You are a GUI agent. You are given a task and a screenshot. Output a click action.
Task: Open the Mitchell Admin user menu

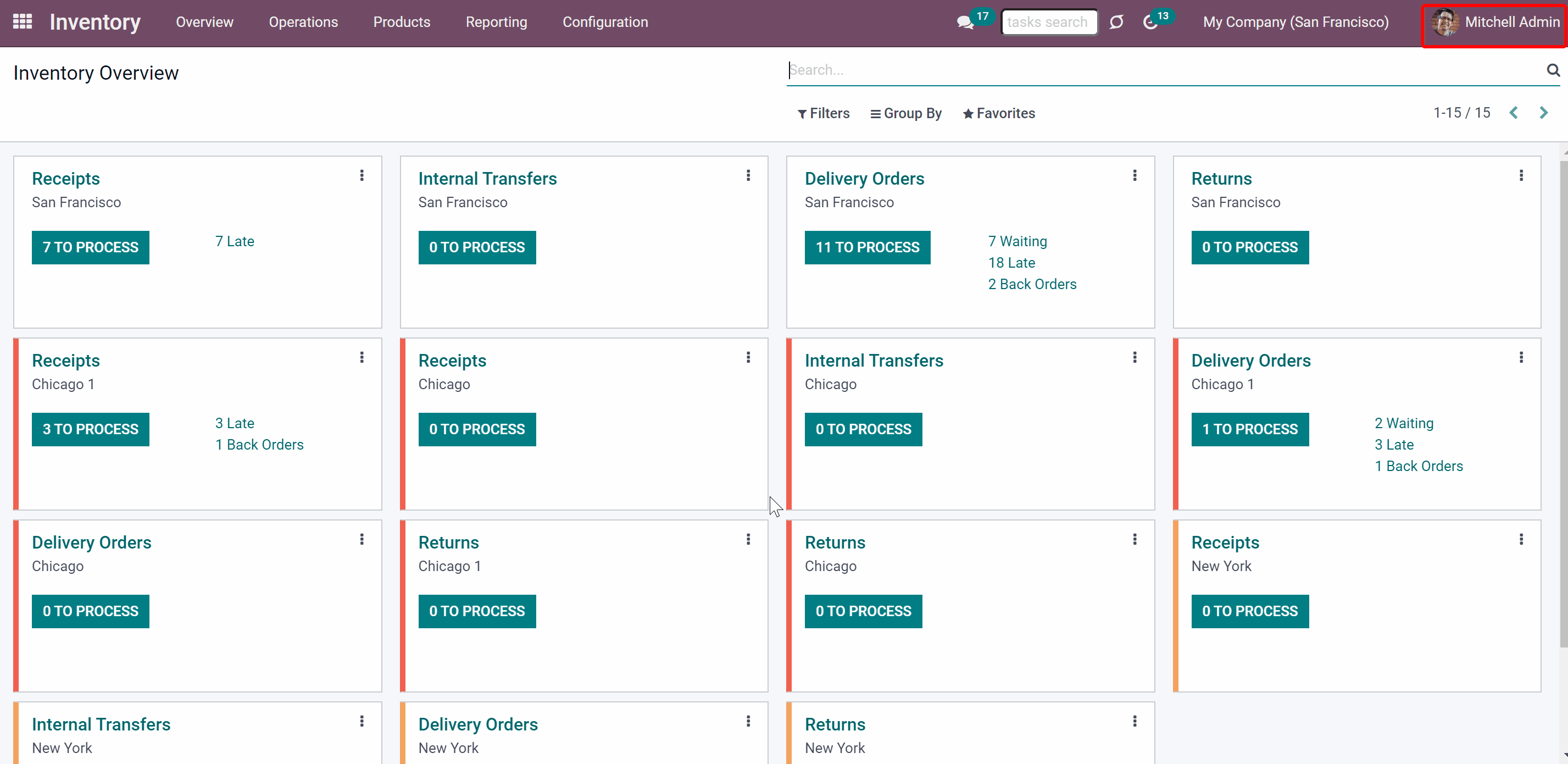1495,22
